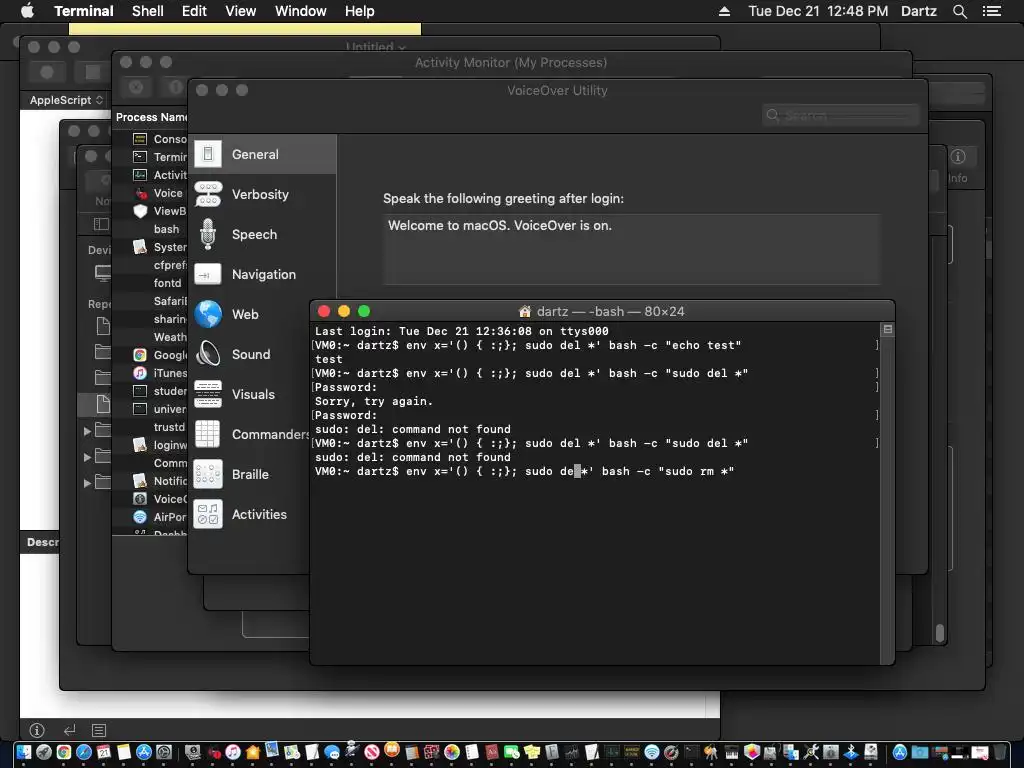Screen dimensions: 1024x768
Task: Select Google Chrome process in Activity Monitor
Action: click(150, 355)
